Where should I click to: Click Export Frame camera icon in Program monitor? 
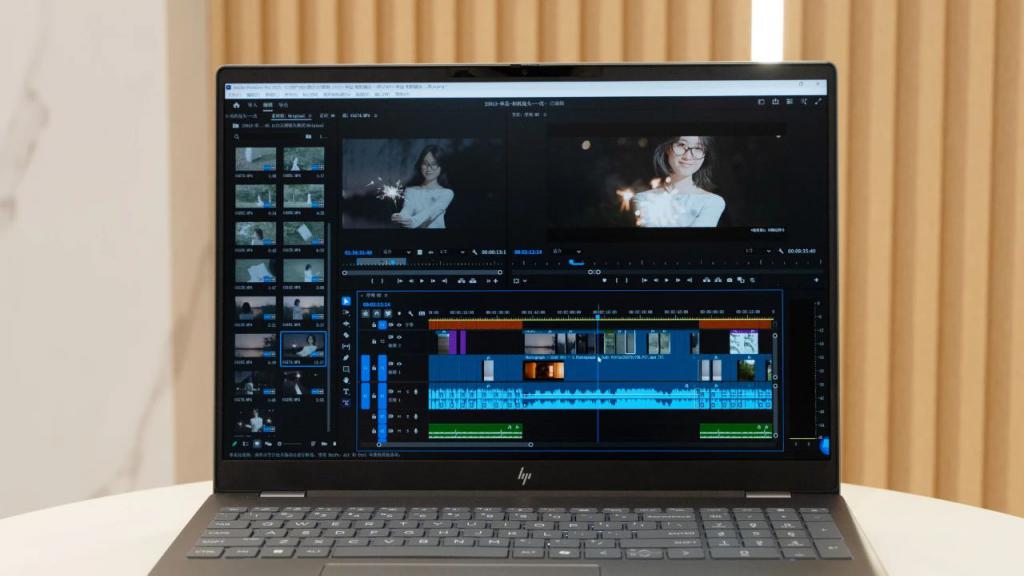729,280
